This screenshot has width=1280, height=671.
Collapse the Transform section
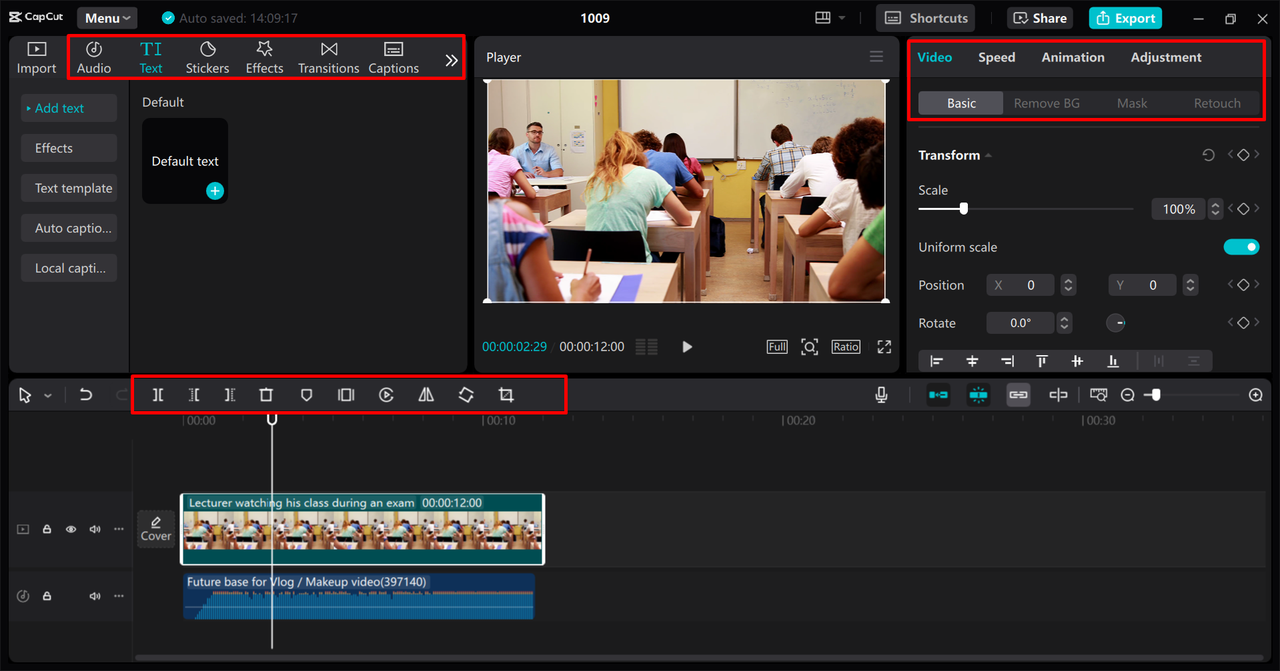click(x=988, y=155)
